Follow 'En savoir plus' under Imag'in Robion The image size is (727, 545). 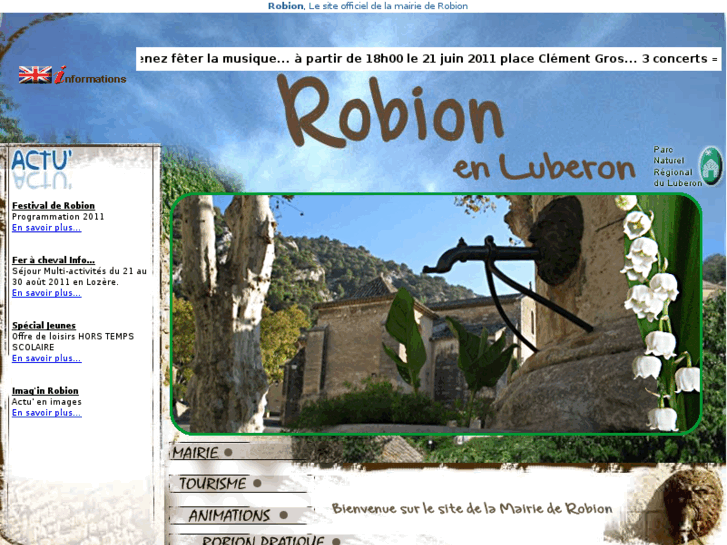pyautogui.click(x=46, y=413)
